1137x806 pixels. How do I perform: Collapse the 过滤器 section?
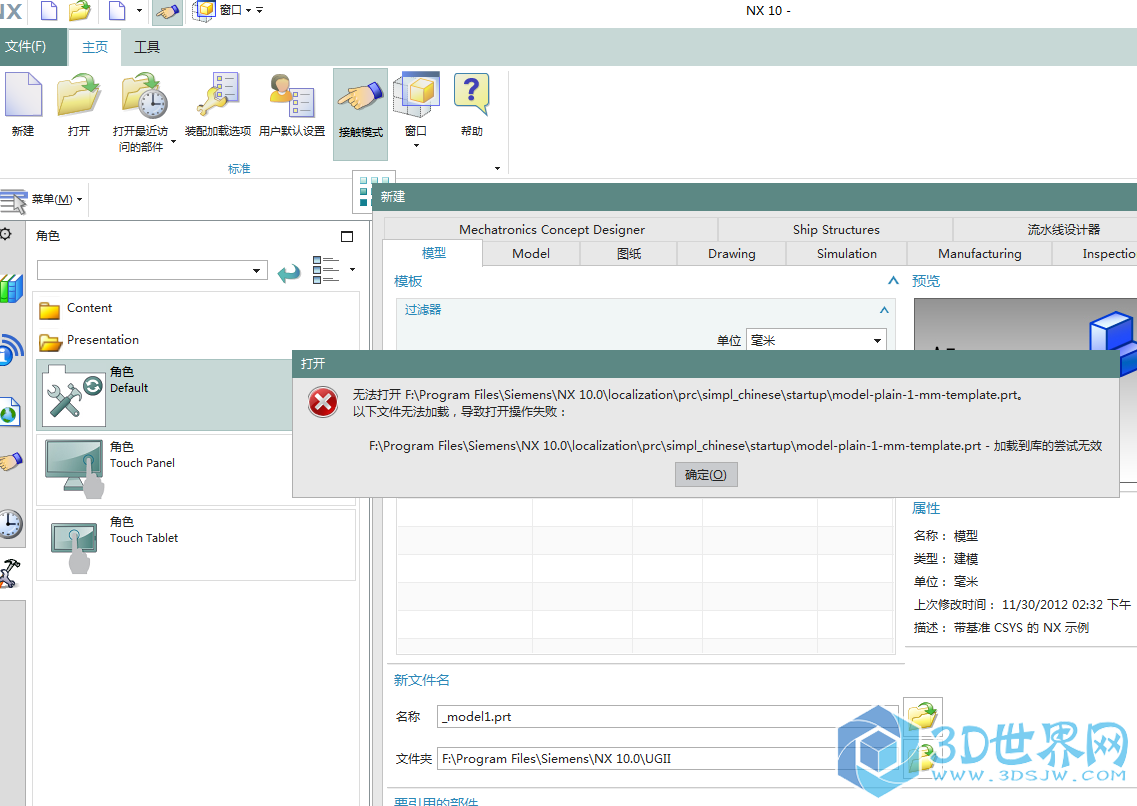point(884,309)
